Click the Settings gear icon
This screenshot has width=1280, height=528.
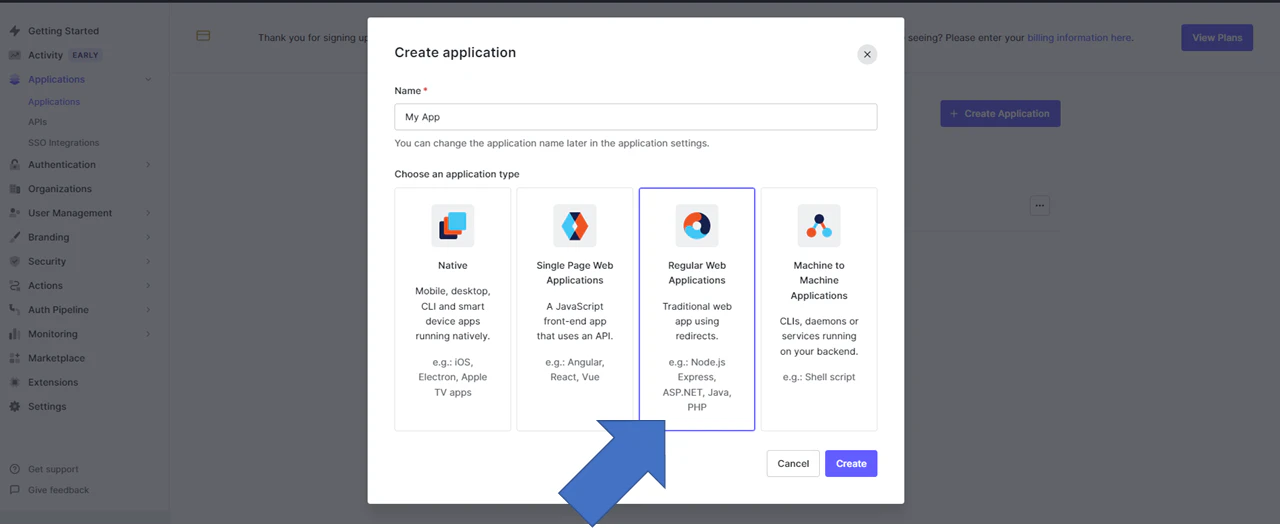(x=14, y=407)
